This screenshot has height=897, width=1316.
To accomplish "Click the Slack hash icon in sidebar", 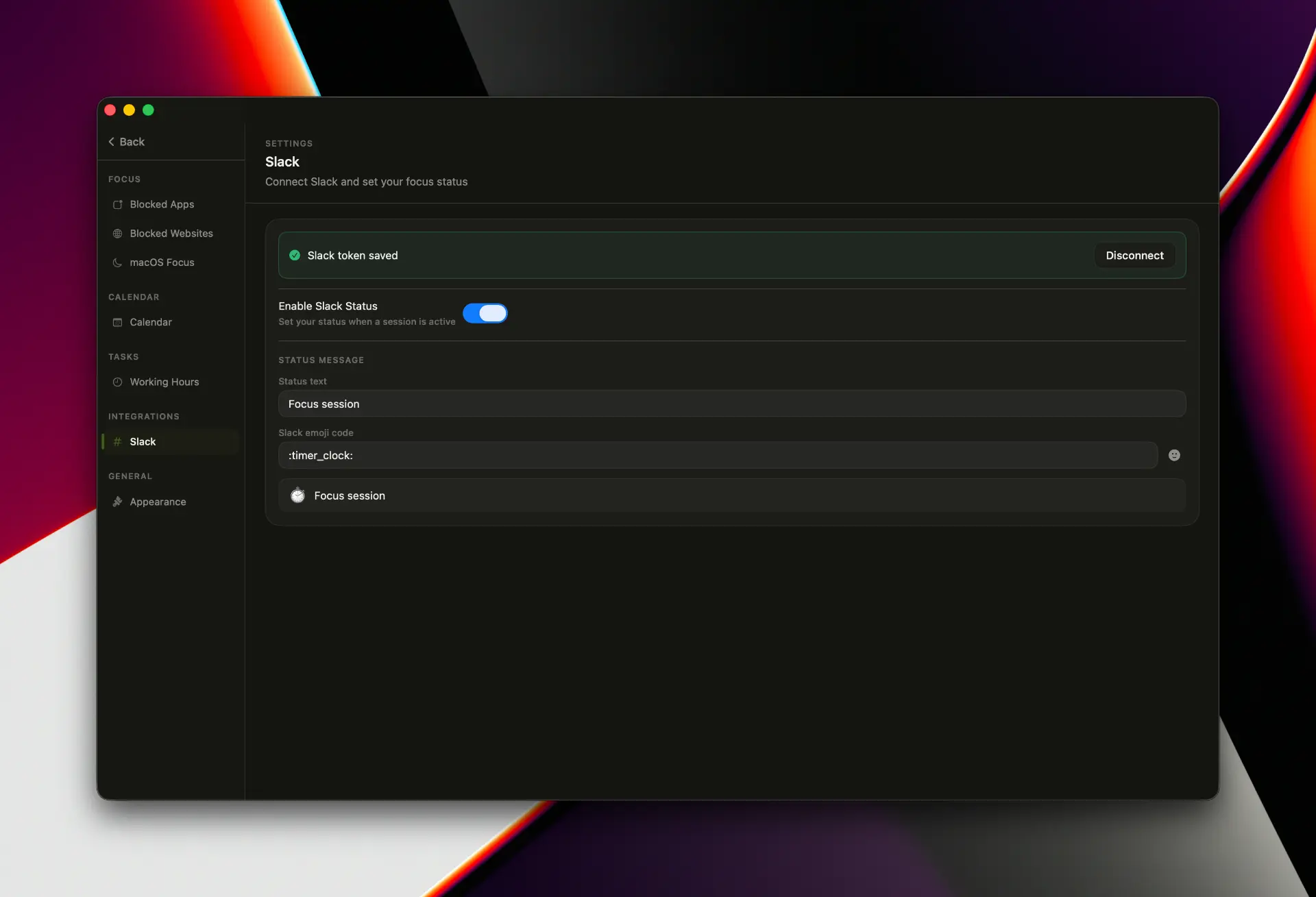I will 117,442.
